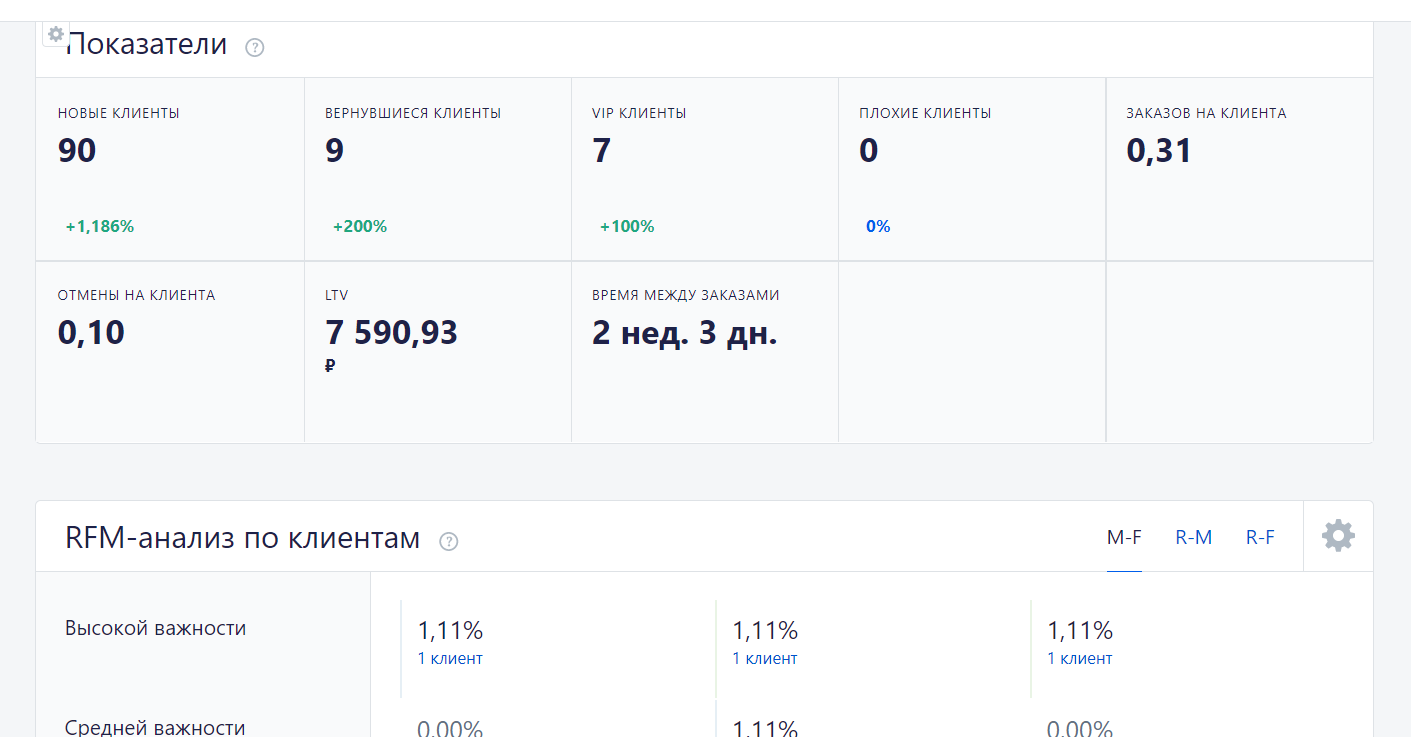Click the RFM-анализ по клиентам heading

tap(243, 538)
